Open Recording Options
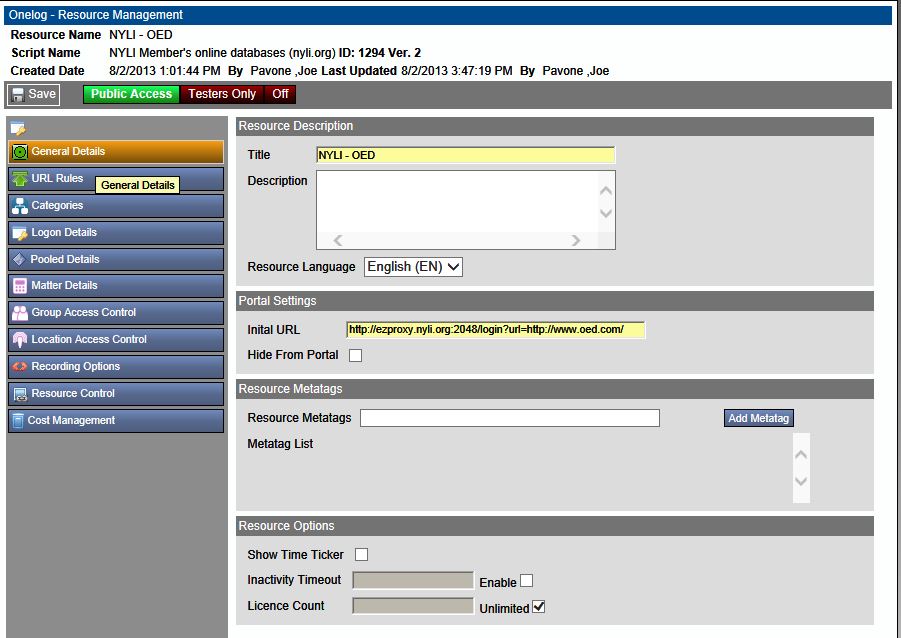This screenshot has height=638, width=901. click(x=116, y=367)
